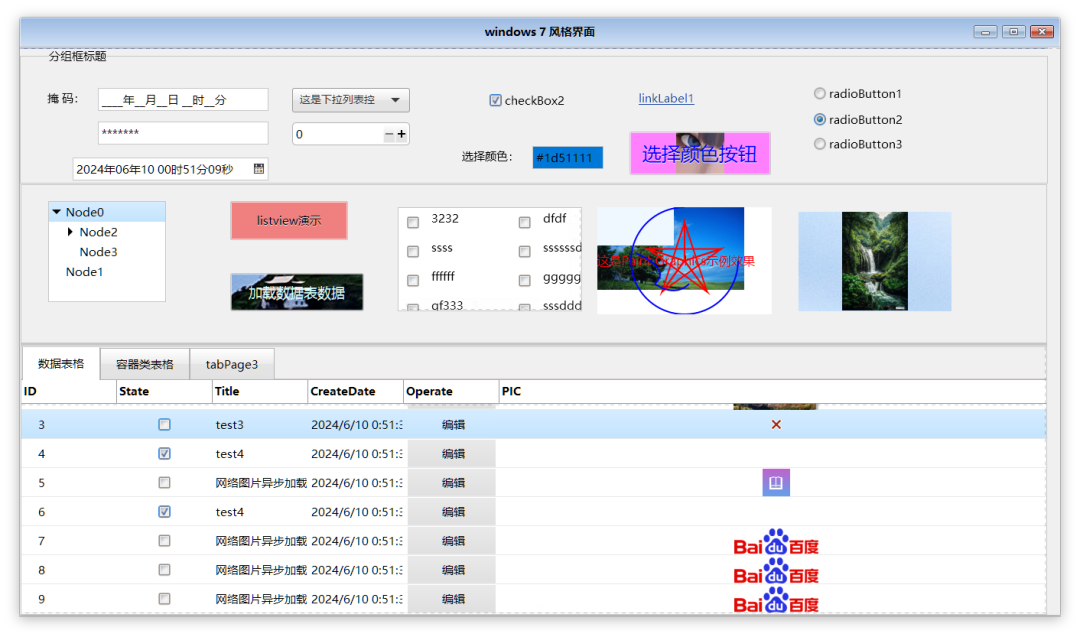Toggle the checkBox2 checkbox

(495, 100)
